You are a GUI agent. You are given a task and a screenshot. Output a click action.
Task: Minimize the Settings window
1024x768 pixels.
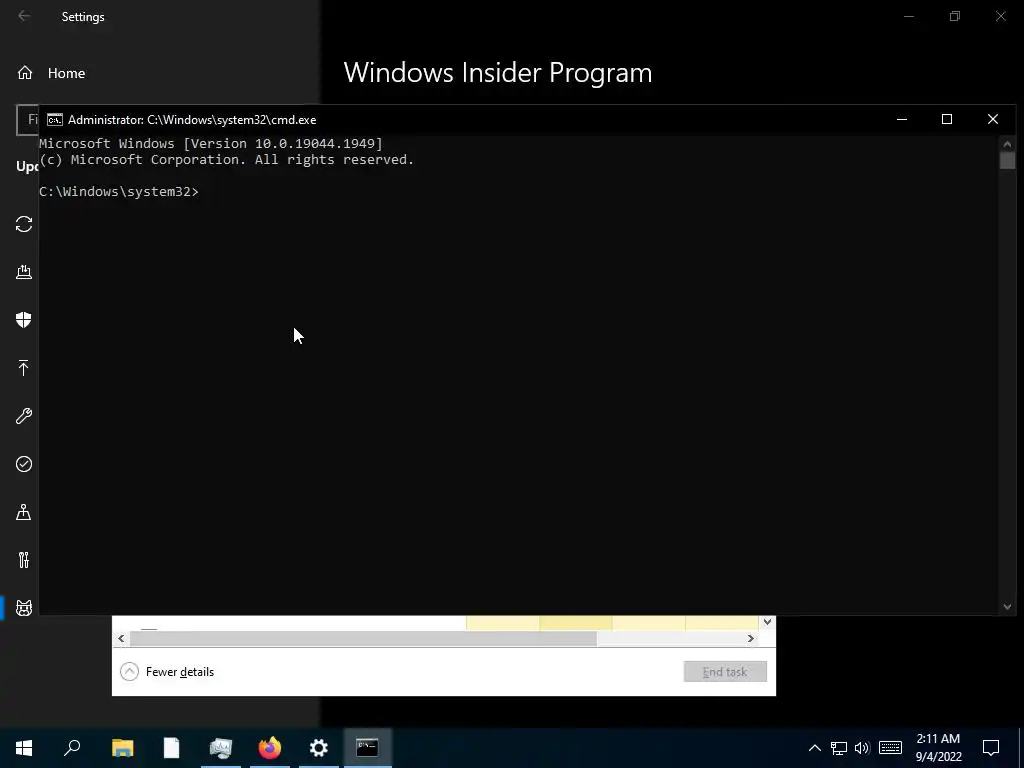click(908, 16)
